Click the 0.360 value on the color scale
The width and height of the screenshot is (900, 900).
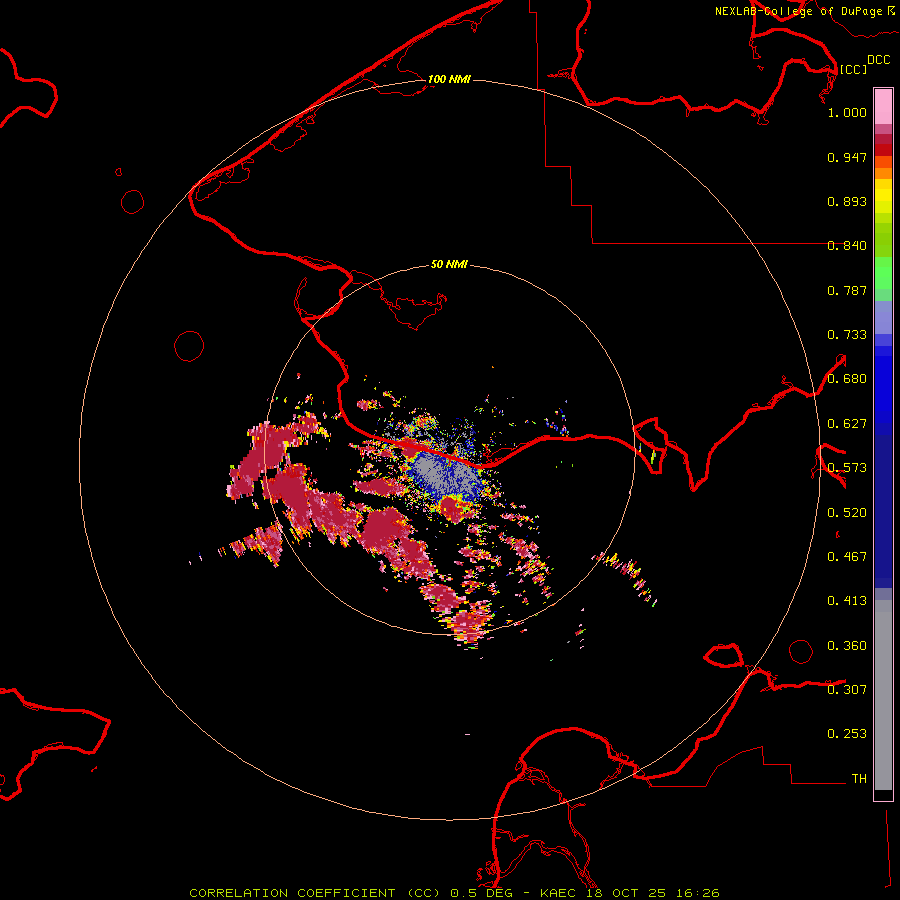[847, 646]
